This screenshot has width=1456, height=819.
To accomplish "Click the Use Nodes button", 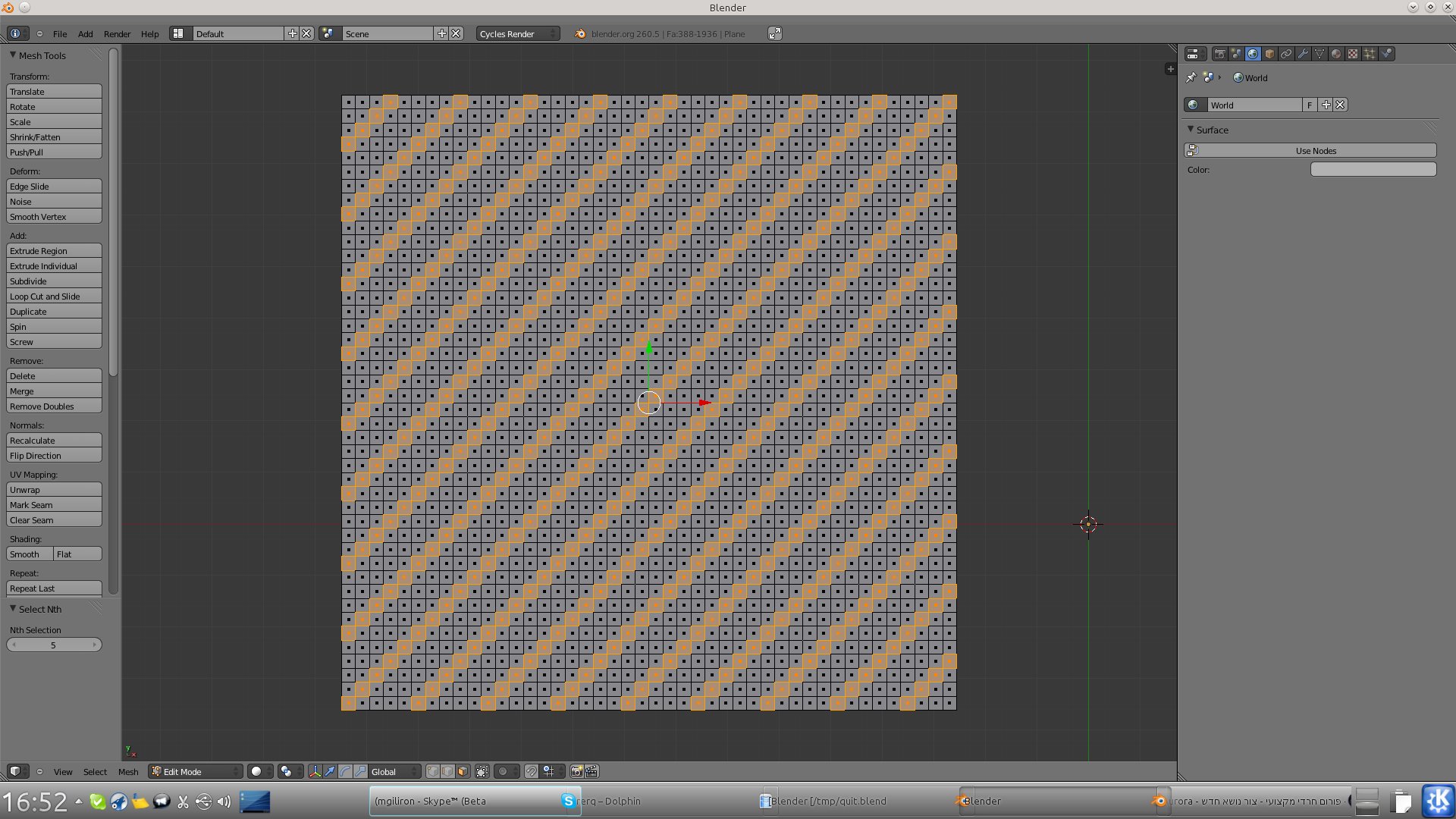I will point(1316,150).
